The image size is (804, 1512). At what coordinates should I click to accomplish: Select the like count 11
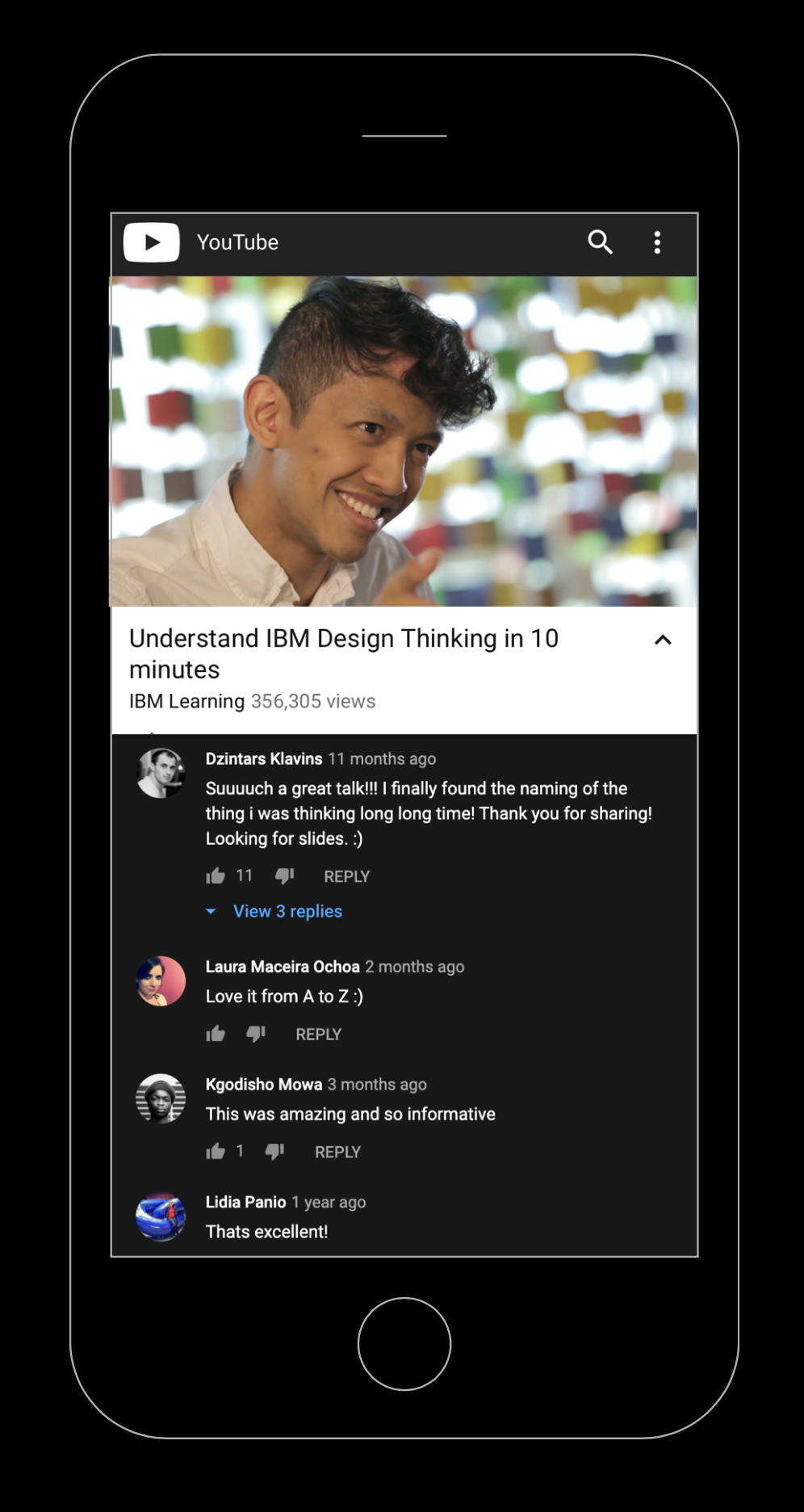244,876
